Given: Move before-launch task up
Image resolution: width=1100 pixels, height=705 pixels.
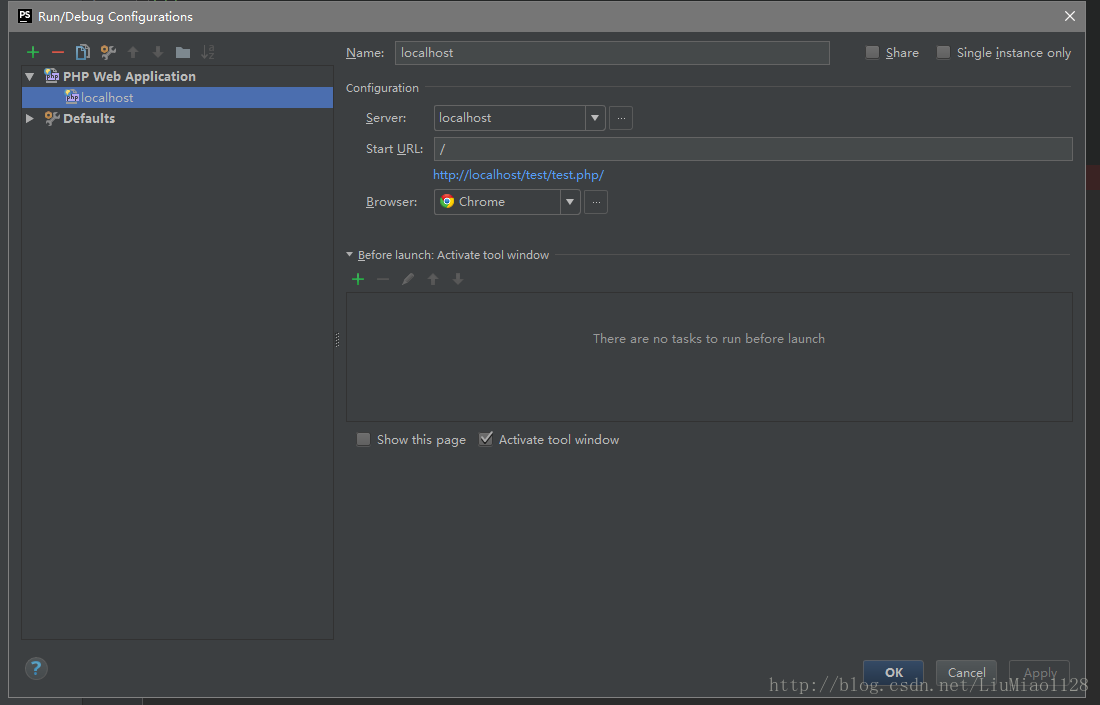Looking at the screenshot, I should click(x=433, y=279).
